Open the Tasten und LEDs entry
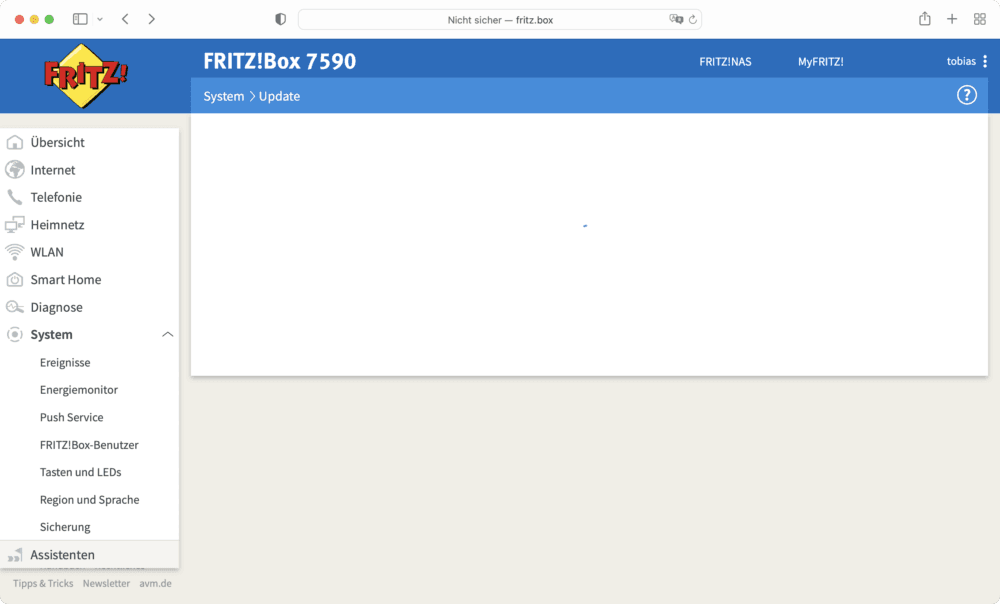The width and height of the screenshot is (1000, 604). (80, 472)
